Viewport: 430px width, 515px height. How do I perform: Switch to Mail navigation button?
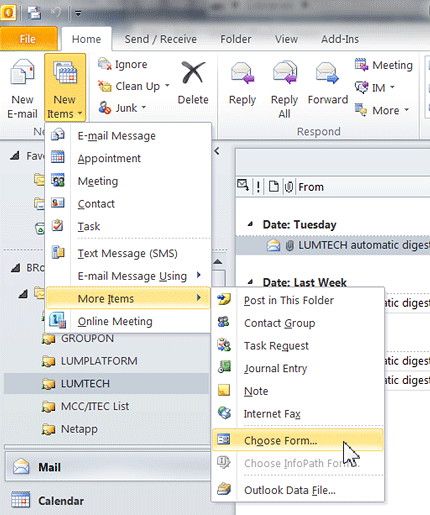coord(107,467)
